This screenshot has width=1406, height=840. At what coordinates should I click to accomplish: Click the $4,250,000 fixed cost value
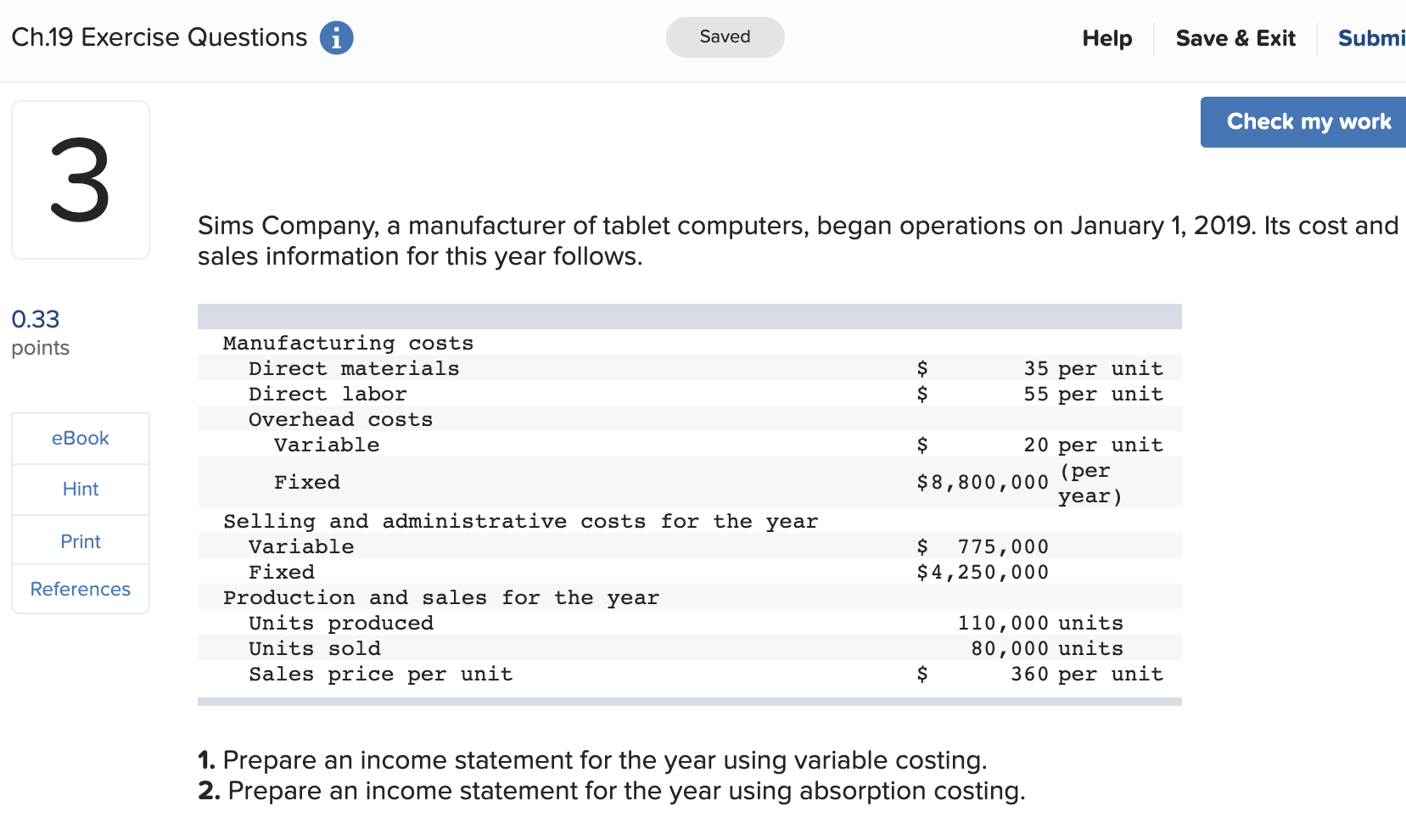(983, 572)
